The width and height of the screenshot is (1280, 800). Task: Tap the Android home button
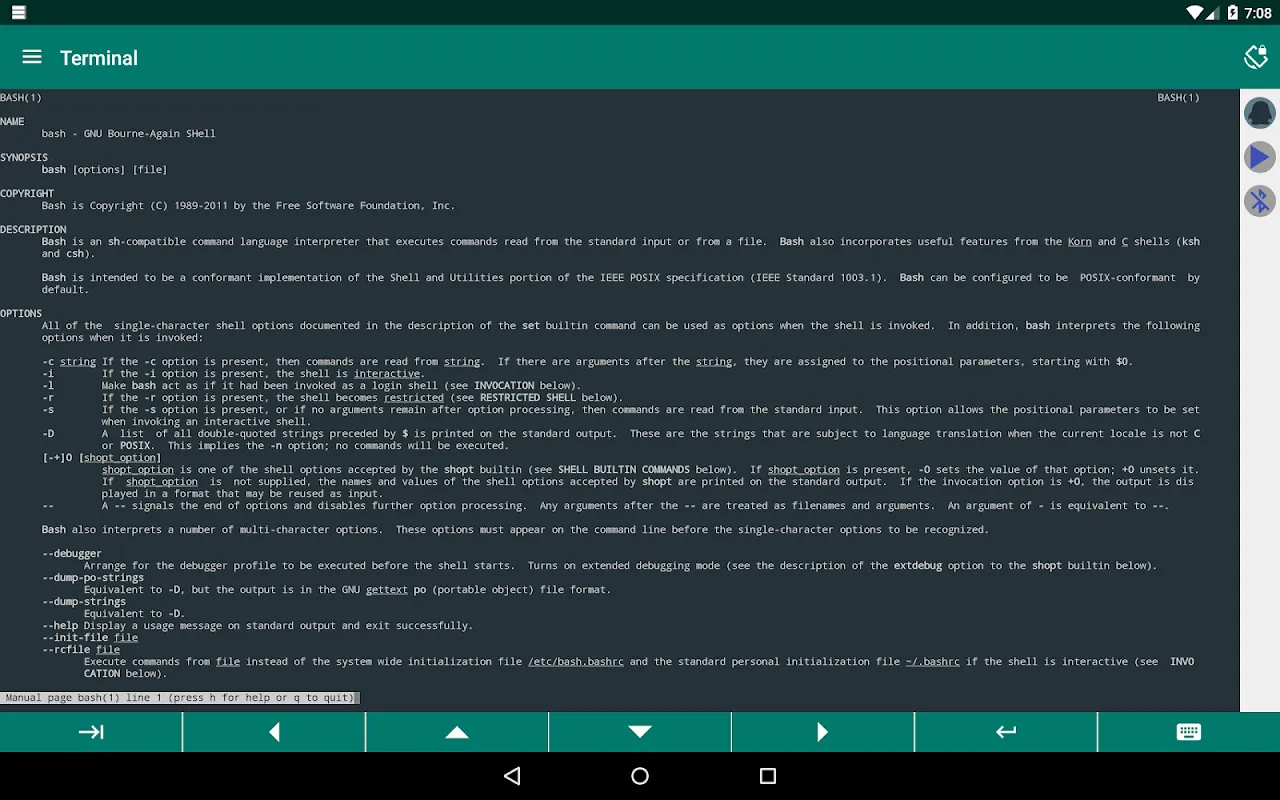point(640,776)
